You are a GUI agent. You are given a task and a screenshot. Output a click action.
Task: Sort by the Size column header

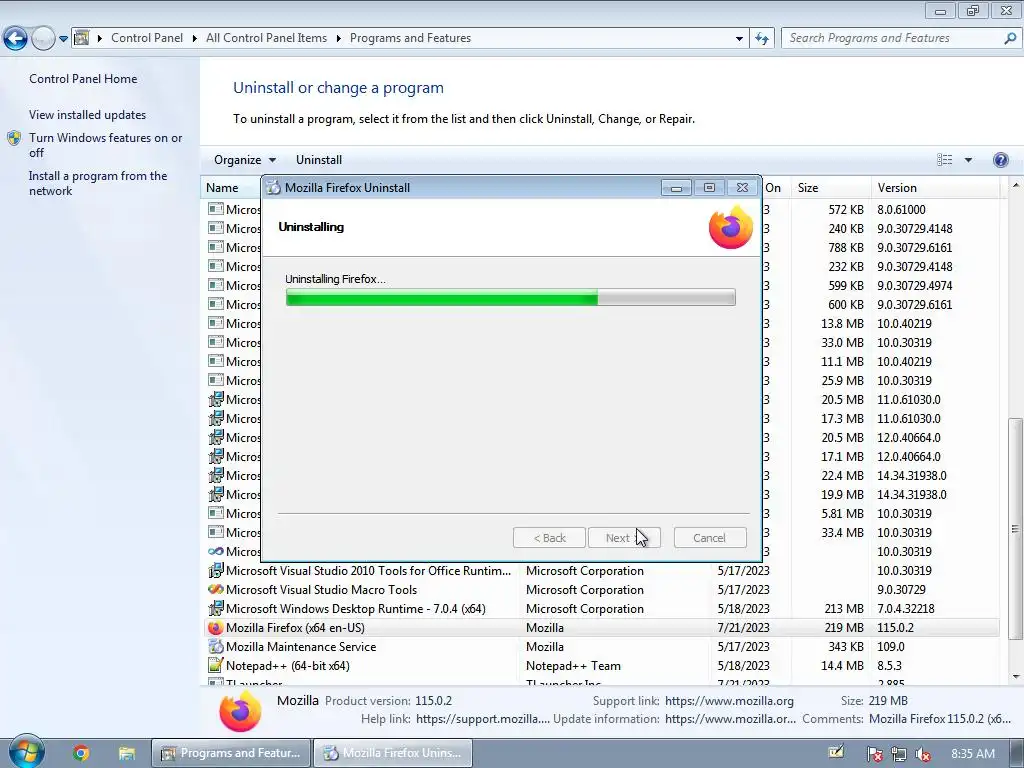click(x=807, y=188)
